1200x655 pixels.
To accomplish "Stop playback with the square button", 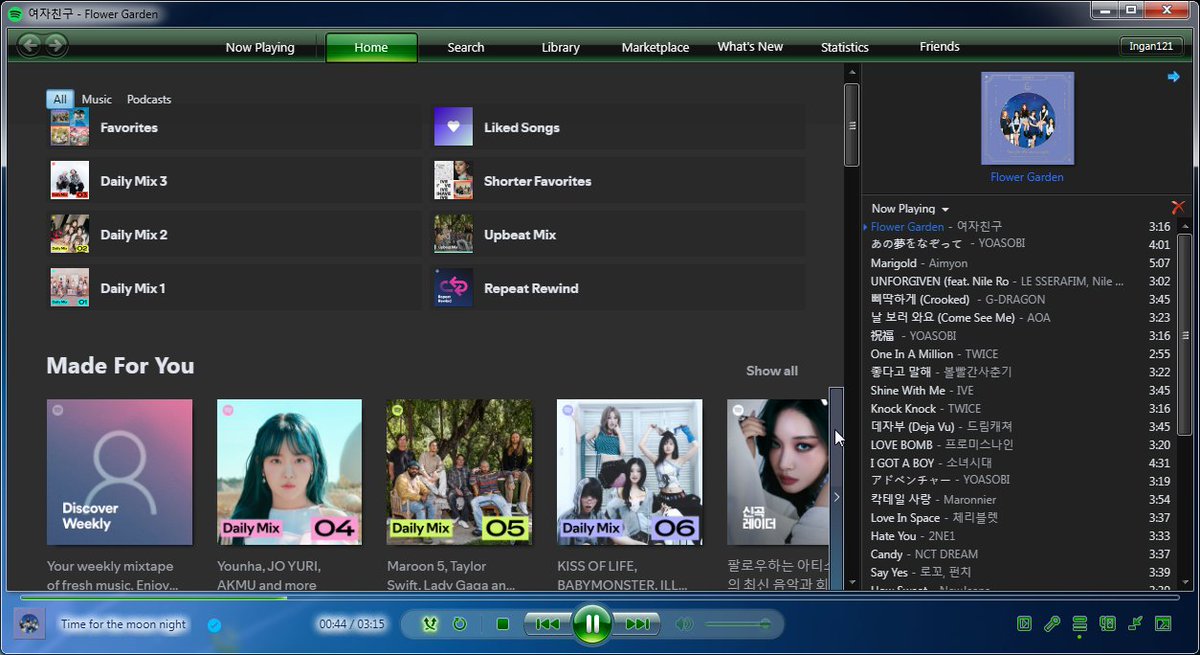I will coord(503,624).
